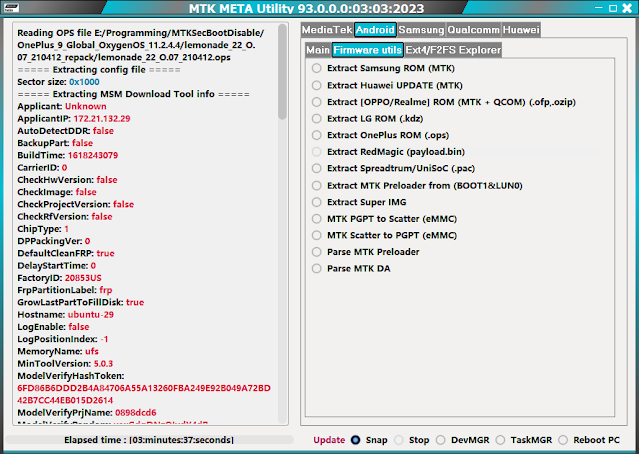This screenshot has width=639, height=454.
Task: Open the Huawei tab
Action: [x=521, y=30]
